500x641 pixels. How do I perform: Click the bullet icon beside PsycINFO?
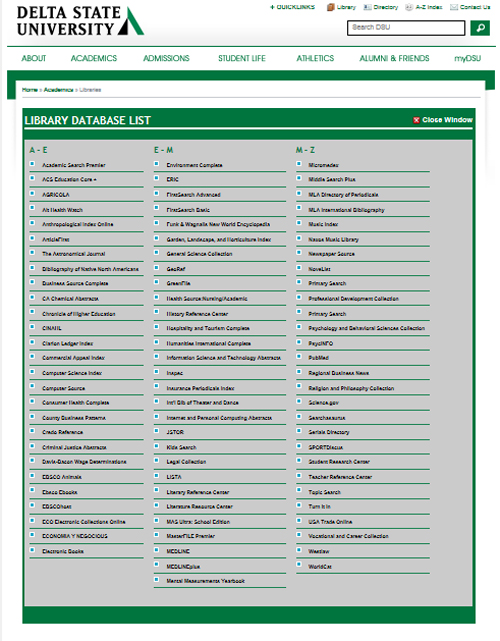(299, 342)
